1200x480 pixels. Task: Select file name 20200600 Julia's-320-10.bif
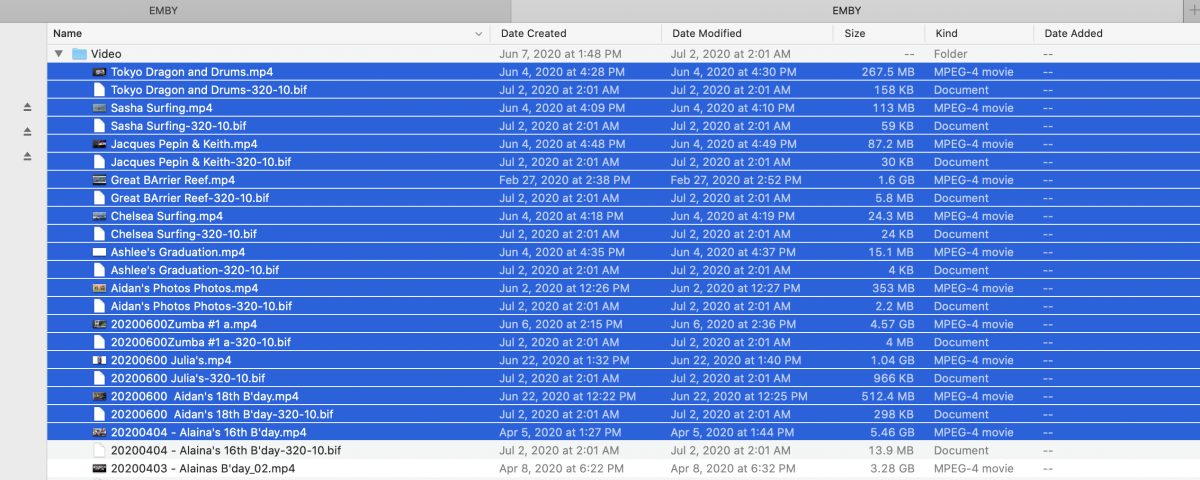coord(188,378)
